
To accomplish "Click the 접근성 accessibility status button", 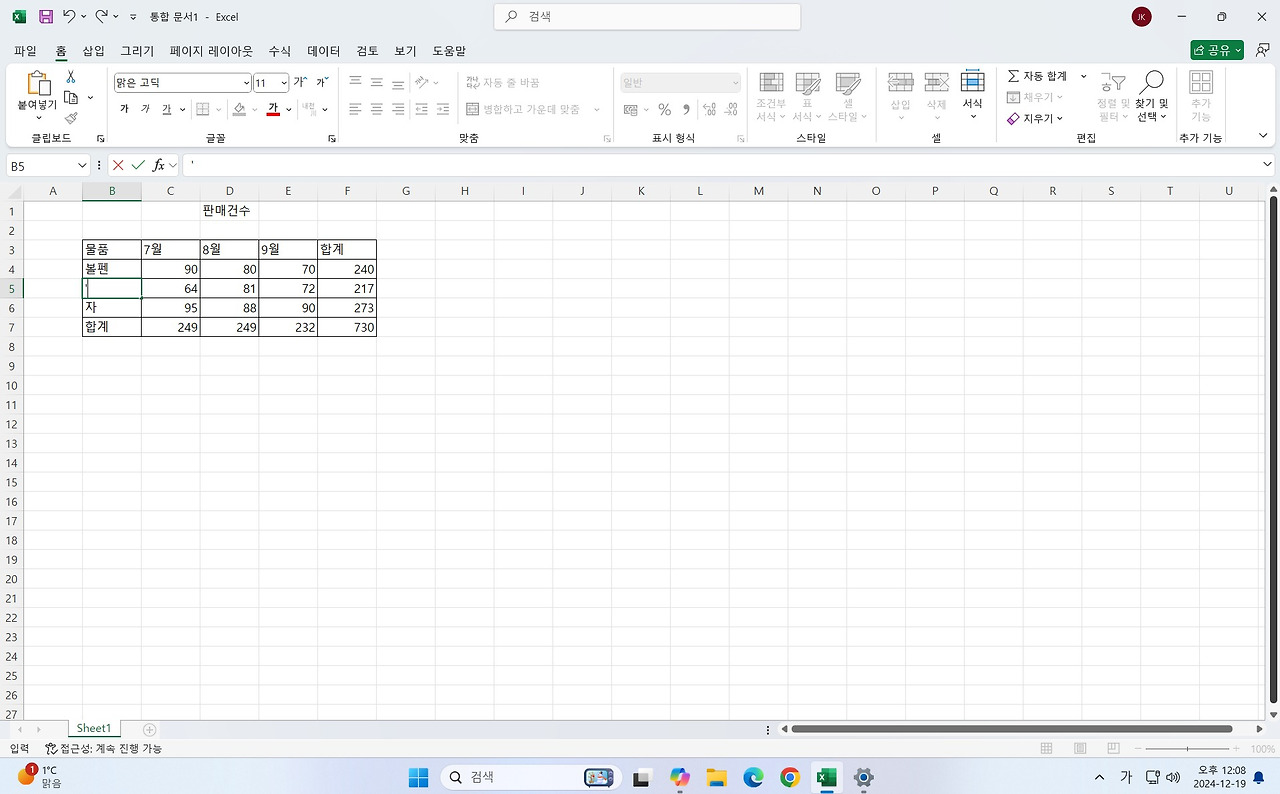I will pos(103,749).
